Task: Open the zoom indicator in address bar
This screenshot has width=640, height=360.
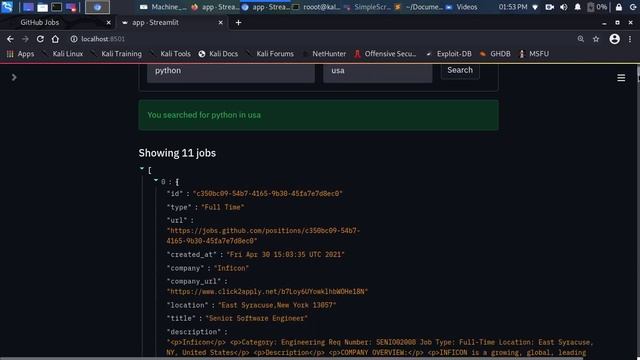Action: click(x=580, y=39)
